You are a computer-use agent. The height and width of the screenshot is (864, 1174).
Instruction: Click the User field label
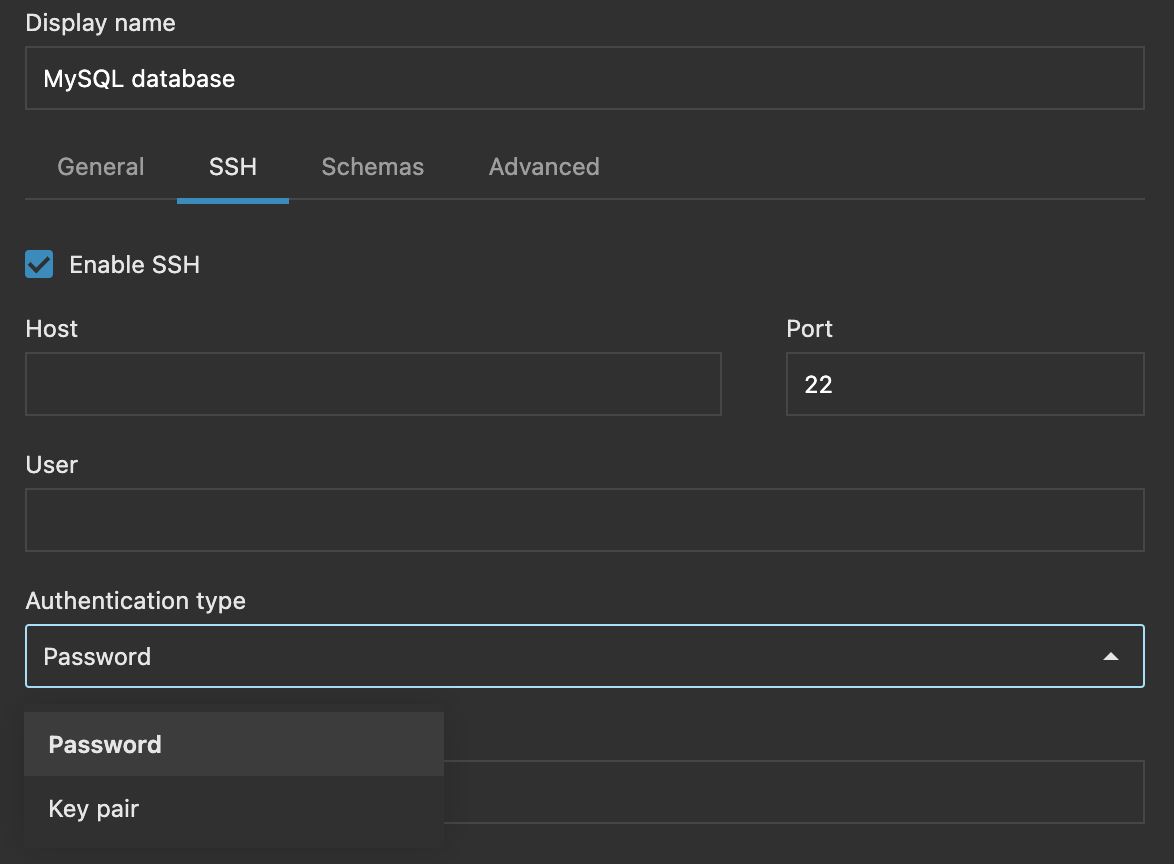(52, 465)
